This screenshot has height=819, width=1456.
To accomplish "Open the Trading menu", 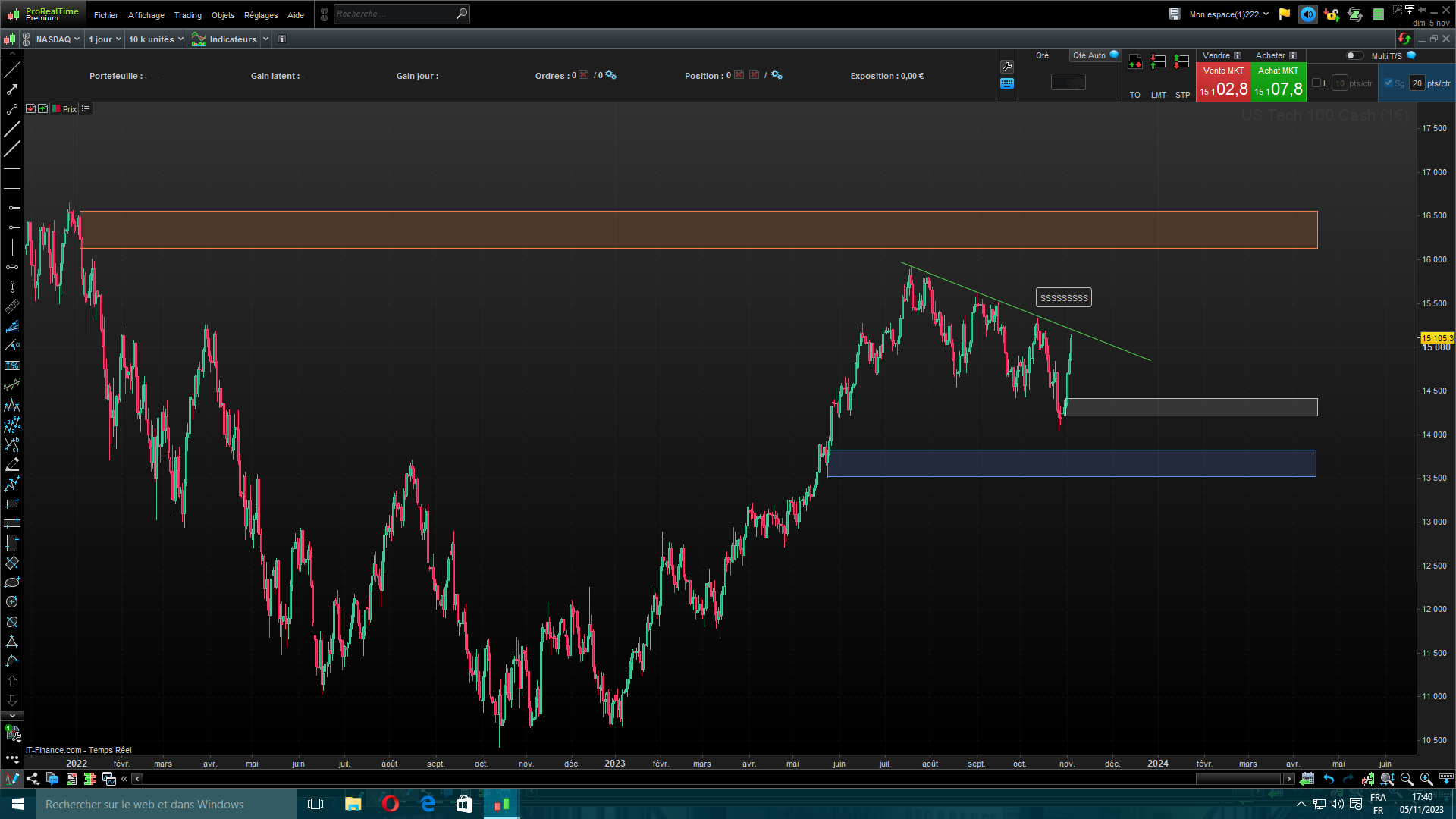I will [187, 15].
